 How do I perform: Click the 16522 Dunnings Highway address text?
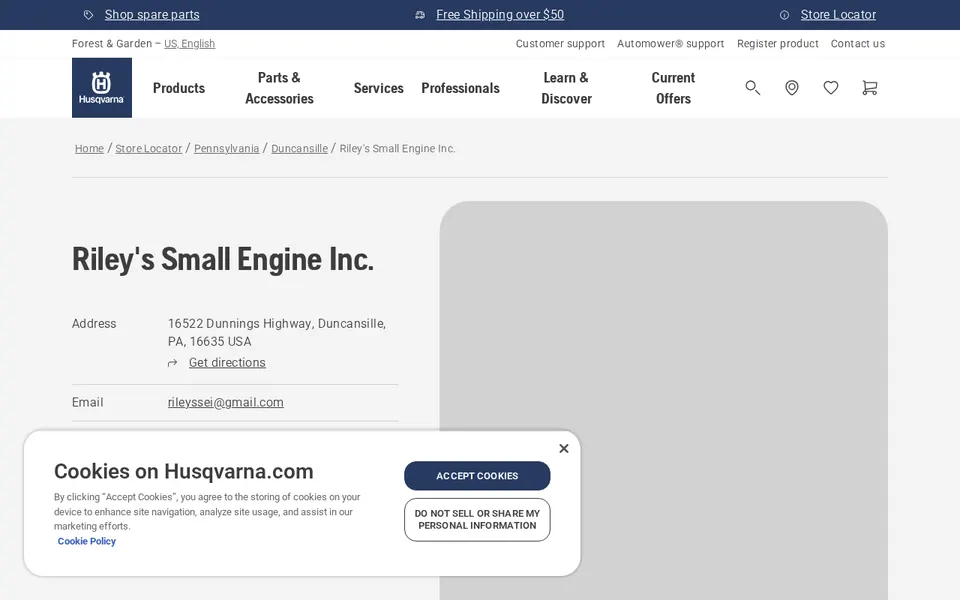coord(277,332)
